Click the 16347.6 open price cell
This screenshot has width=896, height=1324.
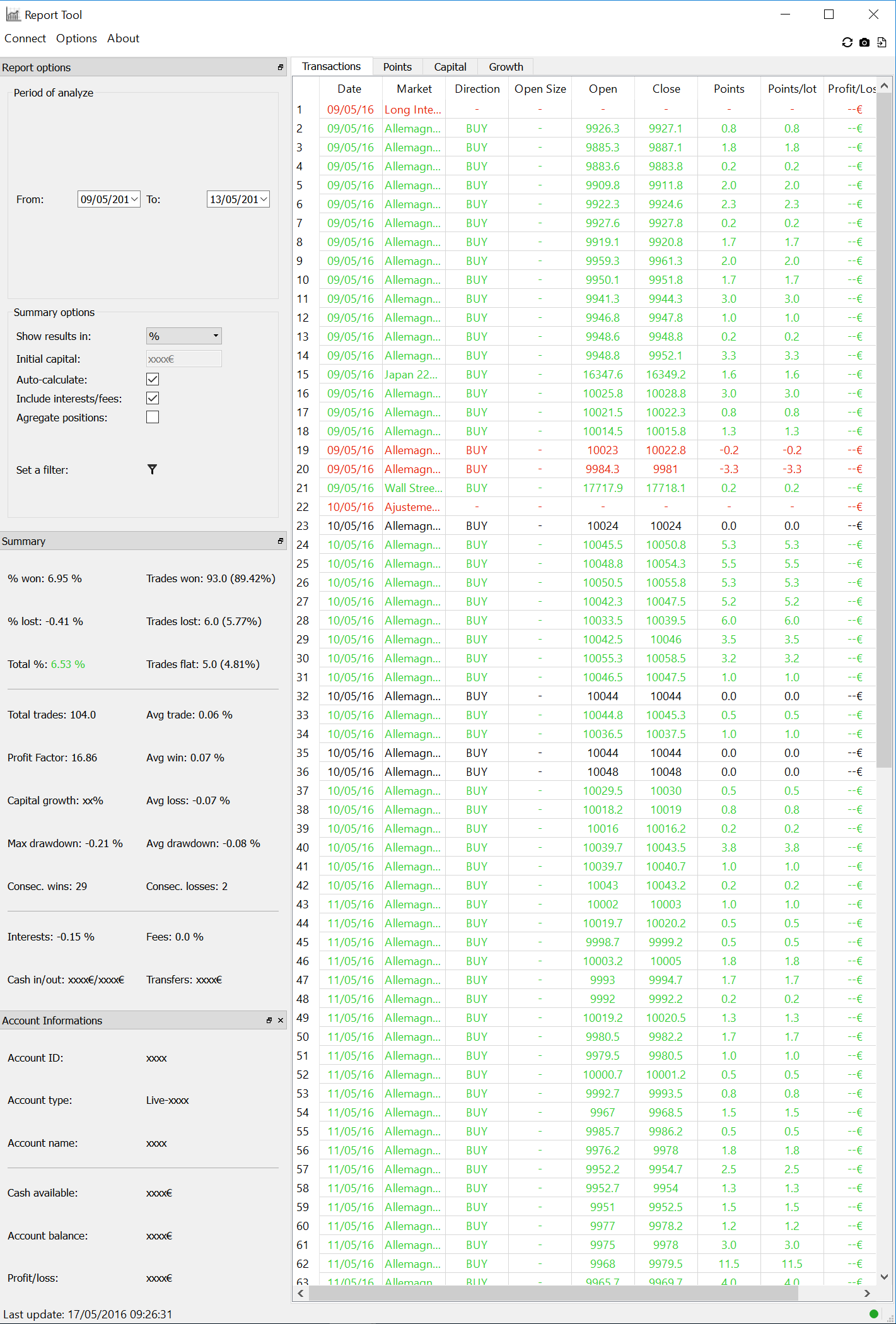[603, 375]
